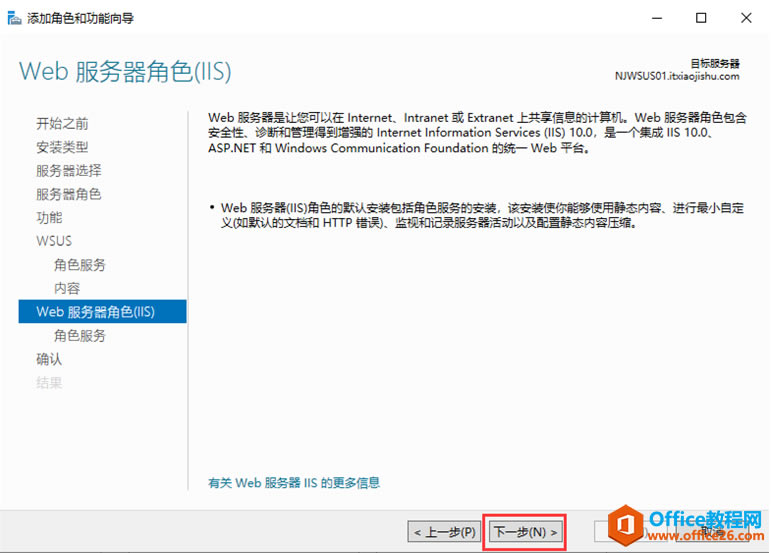Viewport: 771px width, 553px height.
Task: Open 角色服务 under Web 服务器角色(IIS)
Action: click(80, 336)
